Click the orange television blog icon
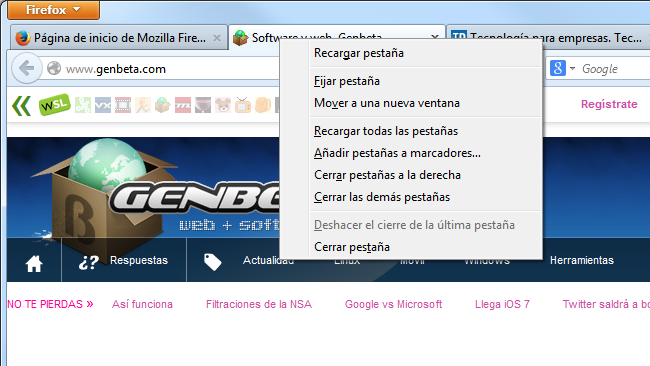The height and width of the screenshot is (366, 650). (243, 105)
